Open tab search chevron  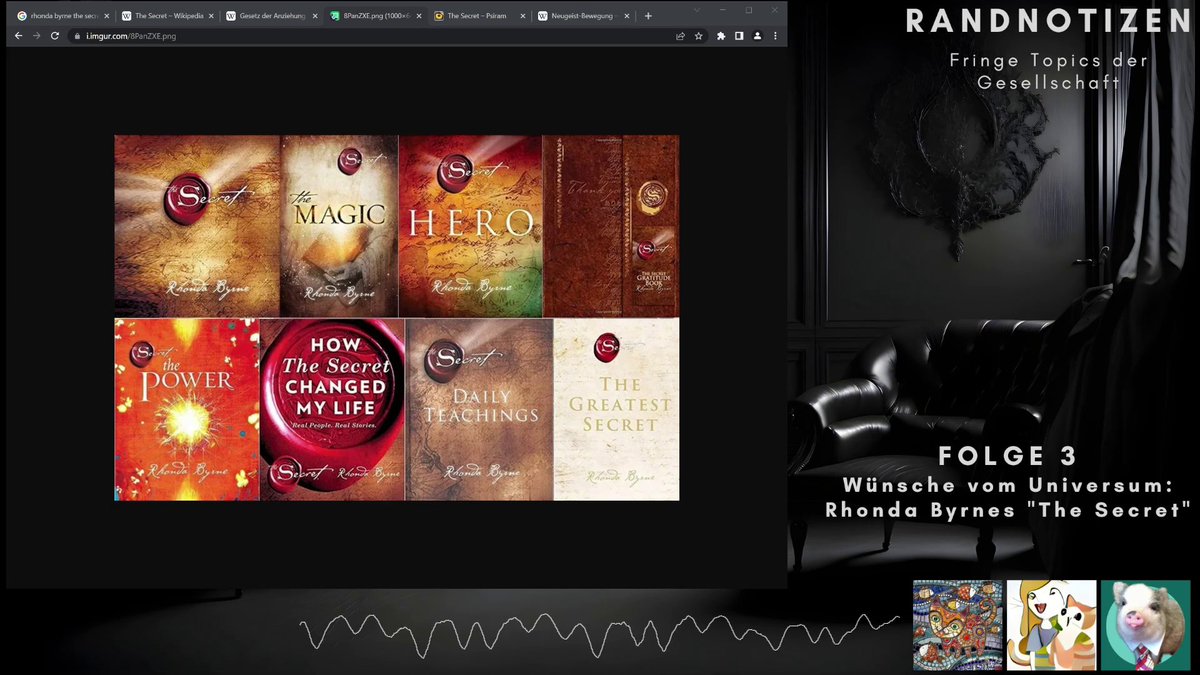coord(695,10)
